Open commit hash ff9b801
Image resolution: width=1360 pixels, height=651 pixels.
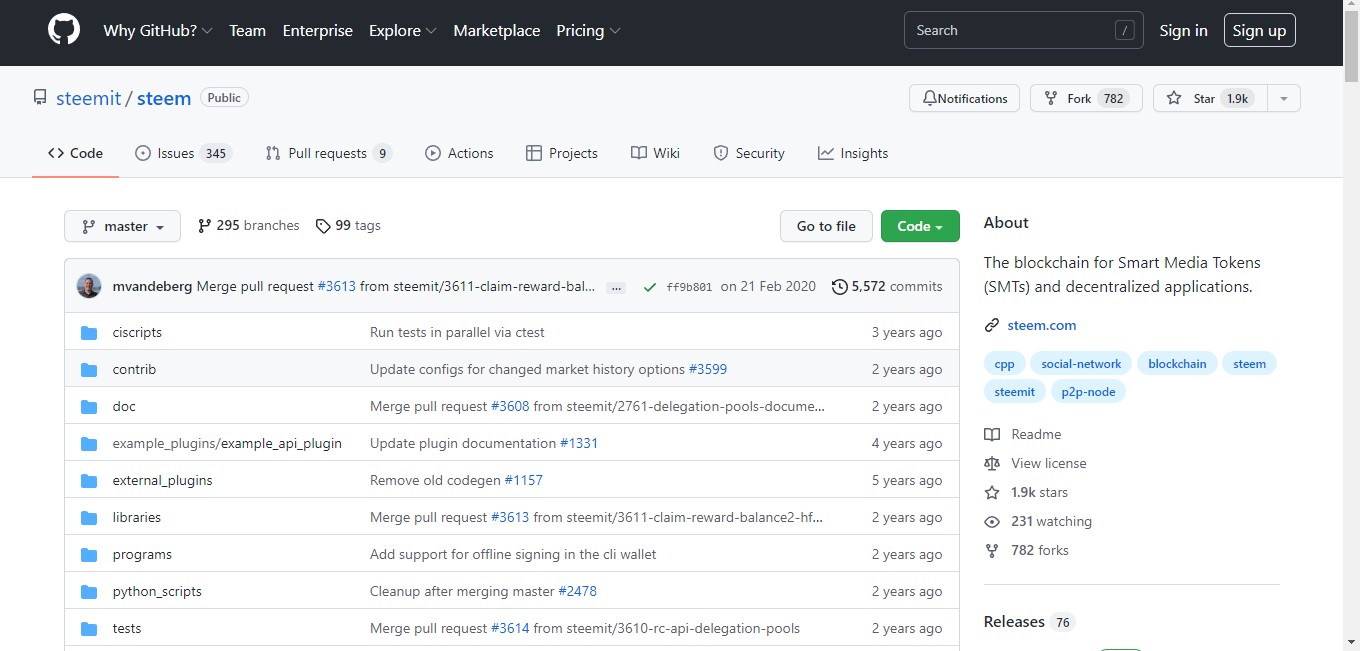pyautogui.click(x=689, y=287)
